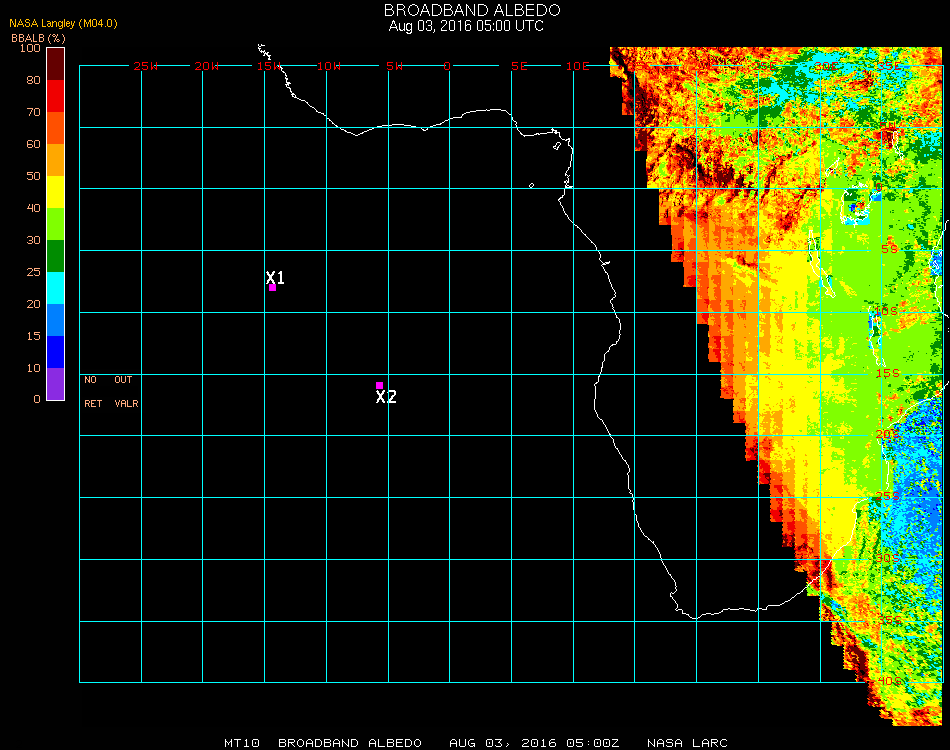Click the 25W longitude label

146,66
